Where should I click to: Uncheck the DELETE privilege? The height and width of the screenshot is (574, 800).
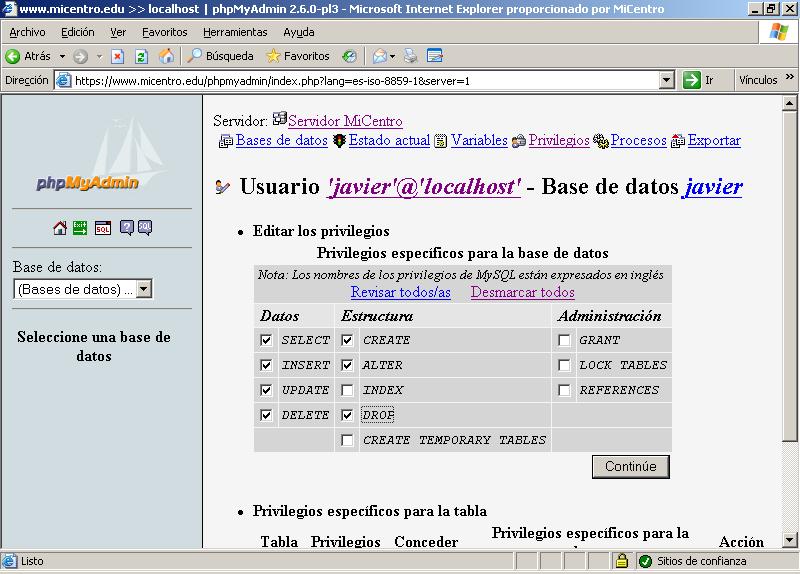pyautogui.click(x=266, y=415)
